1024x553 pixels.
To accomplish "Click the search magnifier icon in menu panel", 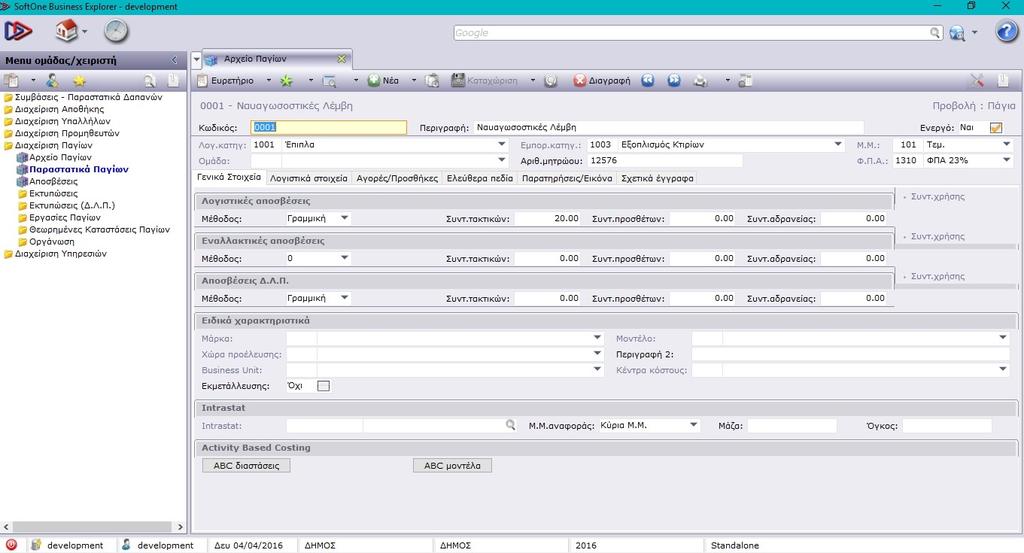I will (150, 81).
